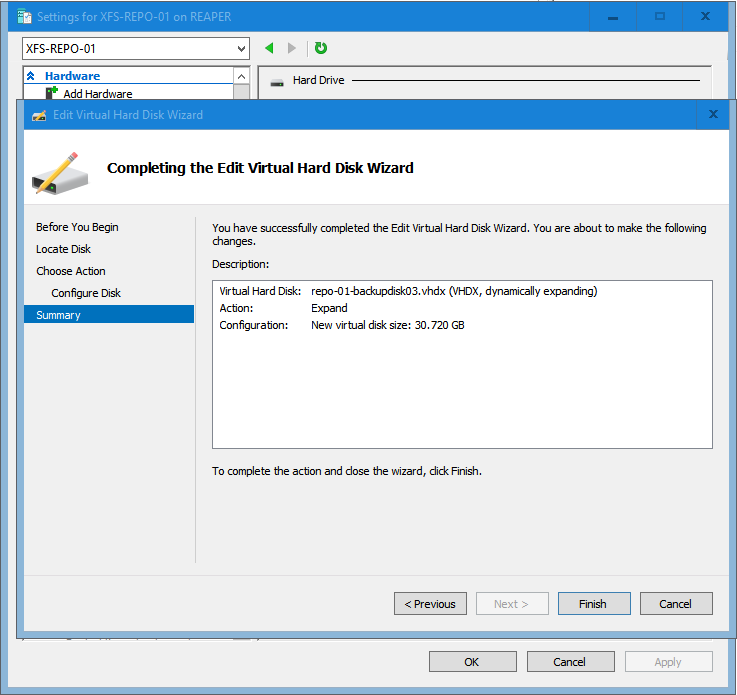Maximize the Settings window

click(x=659, y=16)
